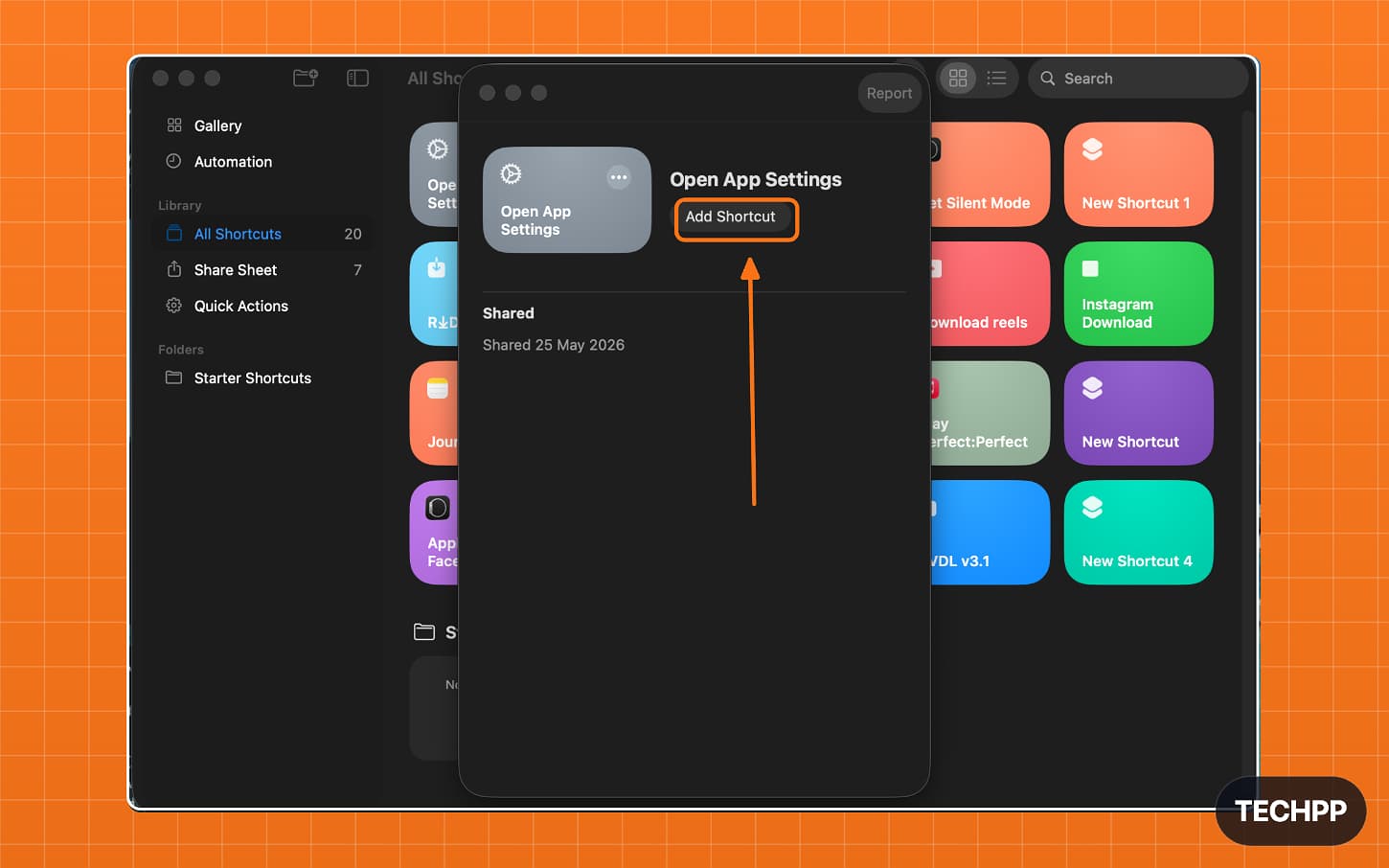Viewport: 1389px width, 868px height.
Task: Click the Report button in the dialog
Action: (889, 93)
